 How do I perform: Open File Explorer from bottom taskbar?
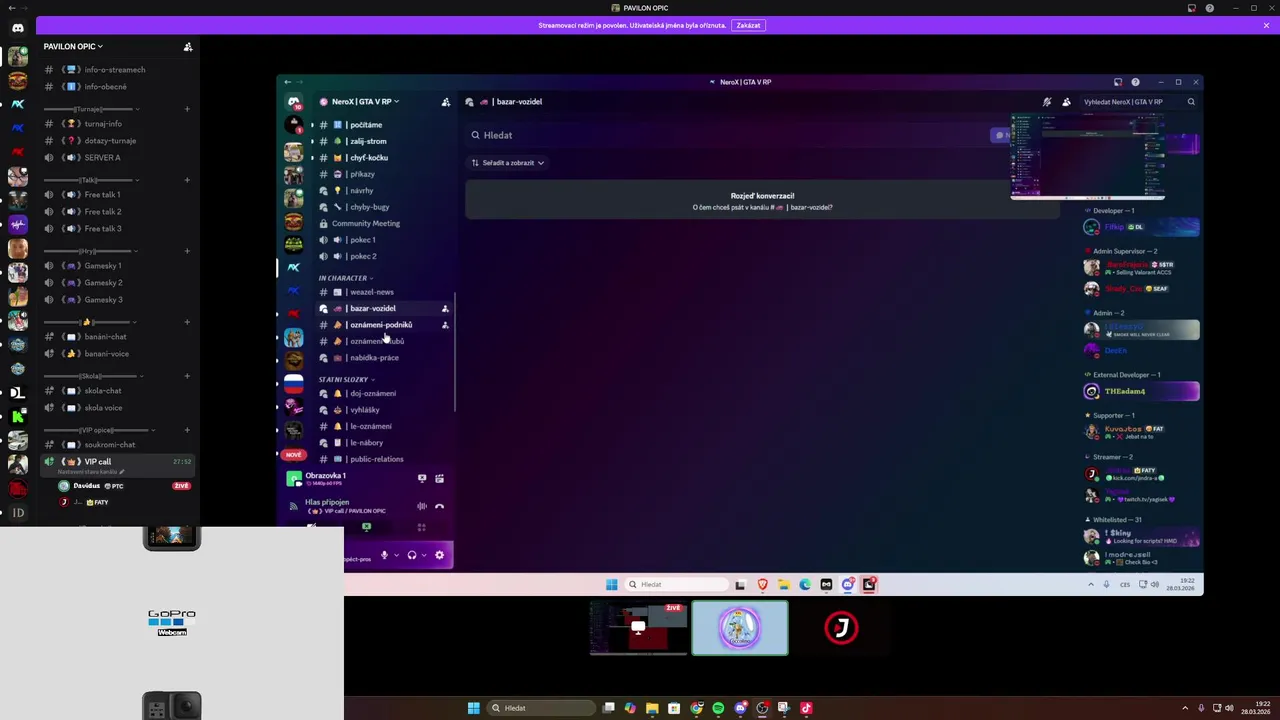(x=652, y=708)
